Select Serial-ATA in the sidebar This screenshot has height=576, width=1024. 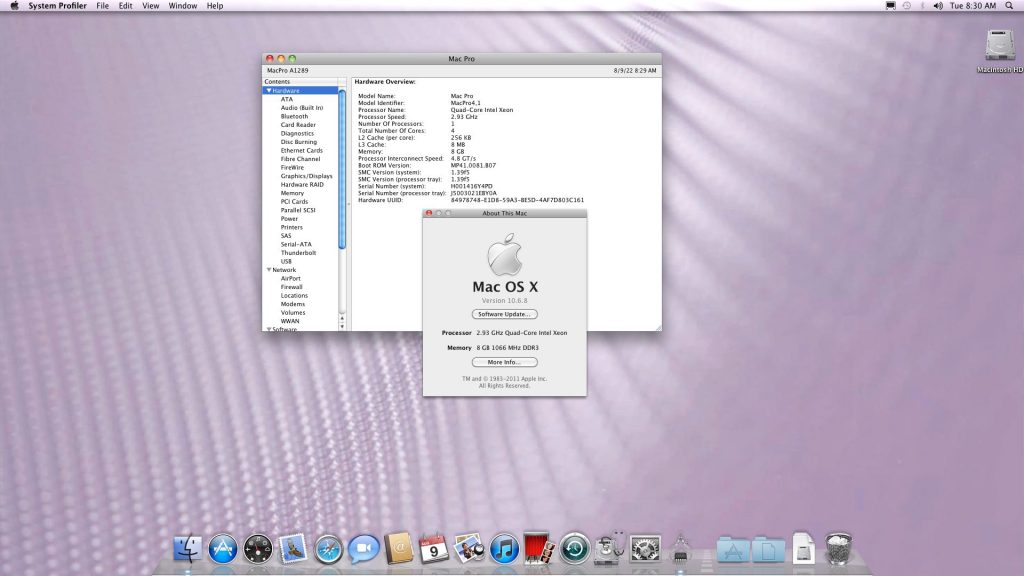296,244
